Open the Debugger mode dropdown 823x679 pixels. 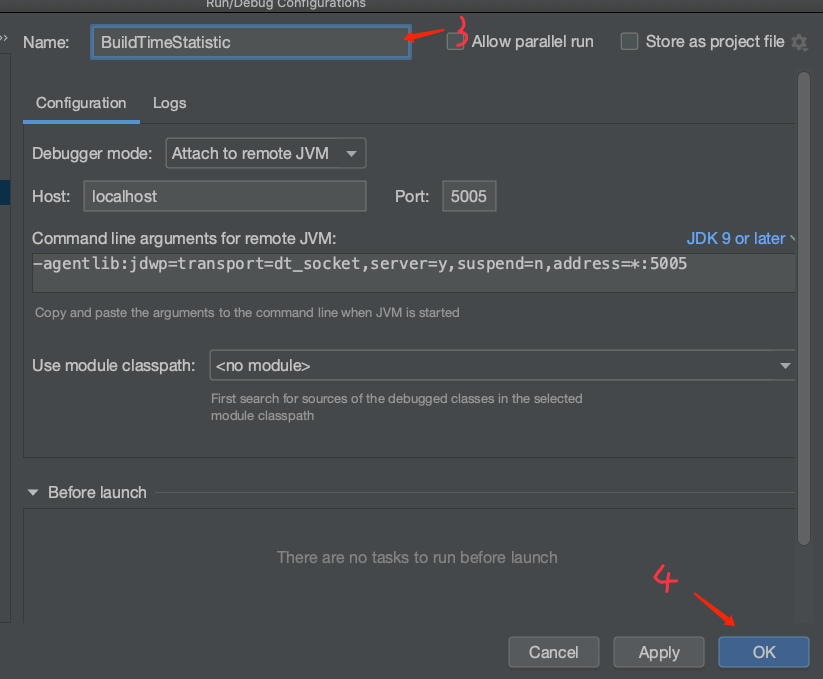(266, 153)
